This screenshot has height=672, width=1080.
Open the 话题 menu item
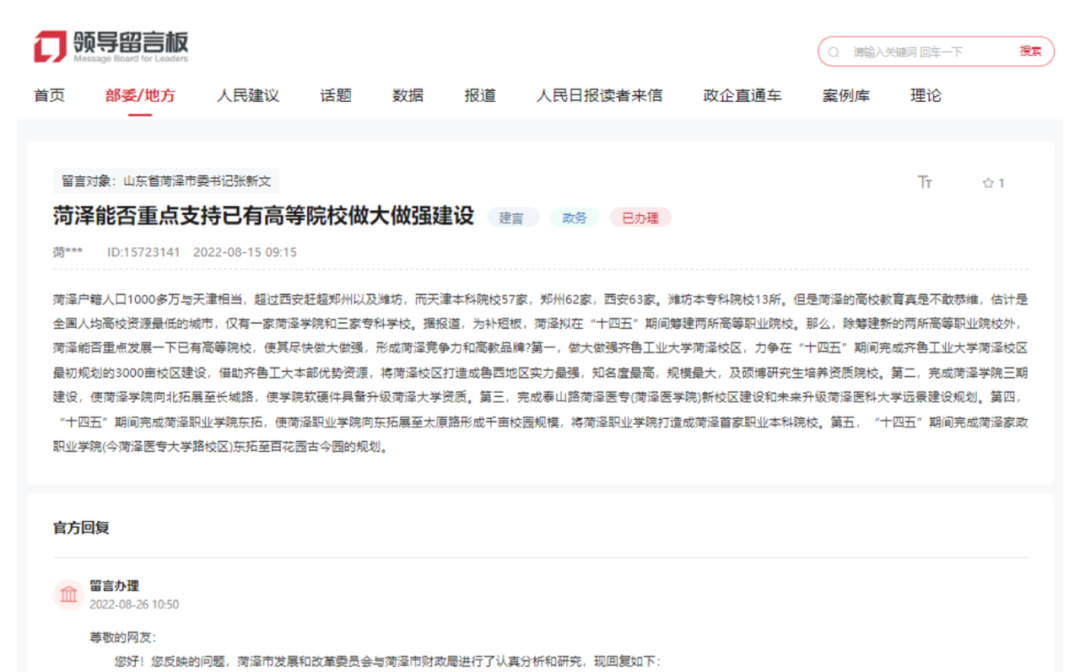335,96
